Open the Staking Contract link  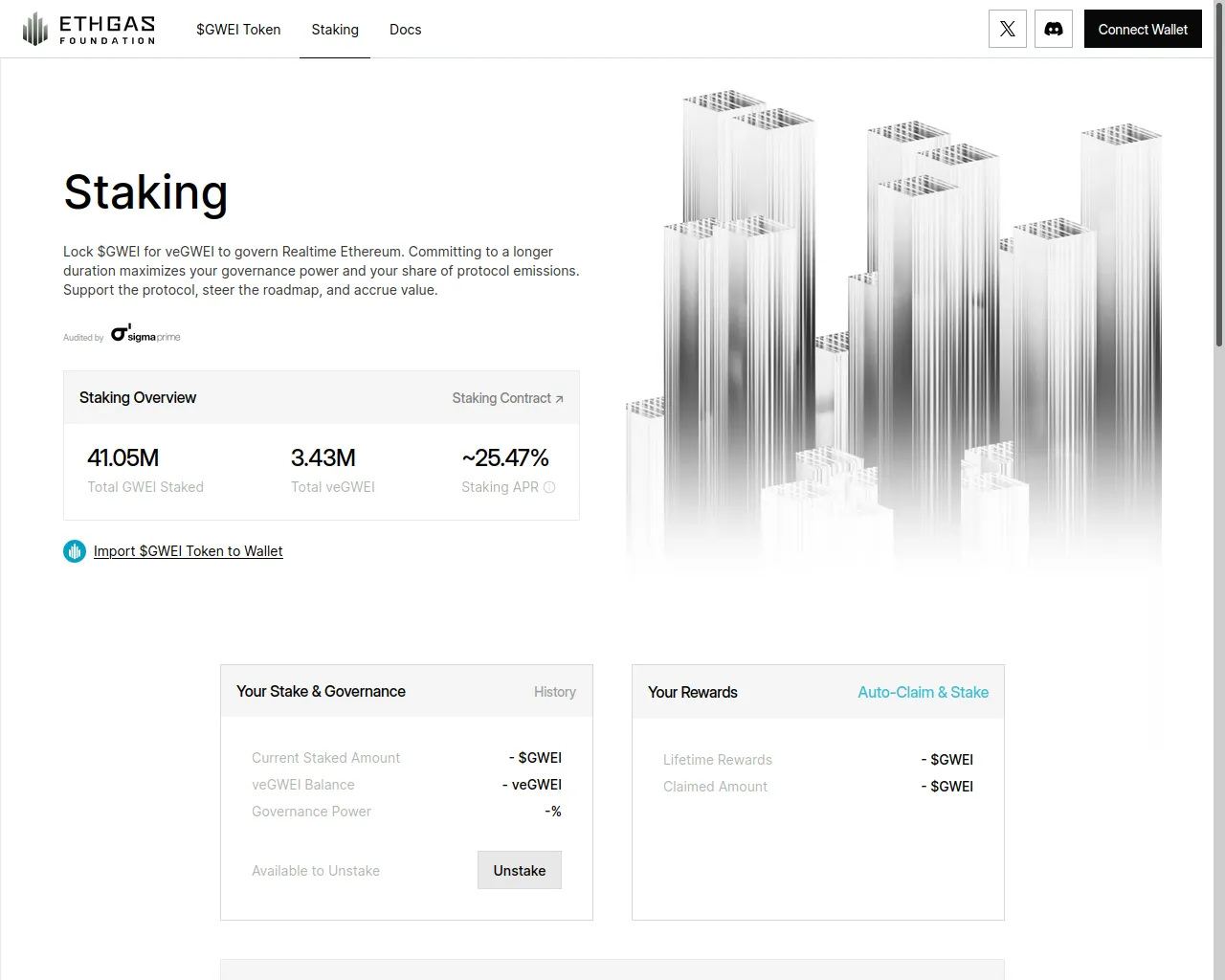click(508, 398)
